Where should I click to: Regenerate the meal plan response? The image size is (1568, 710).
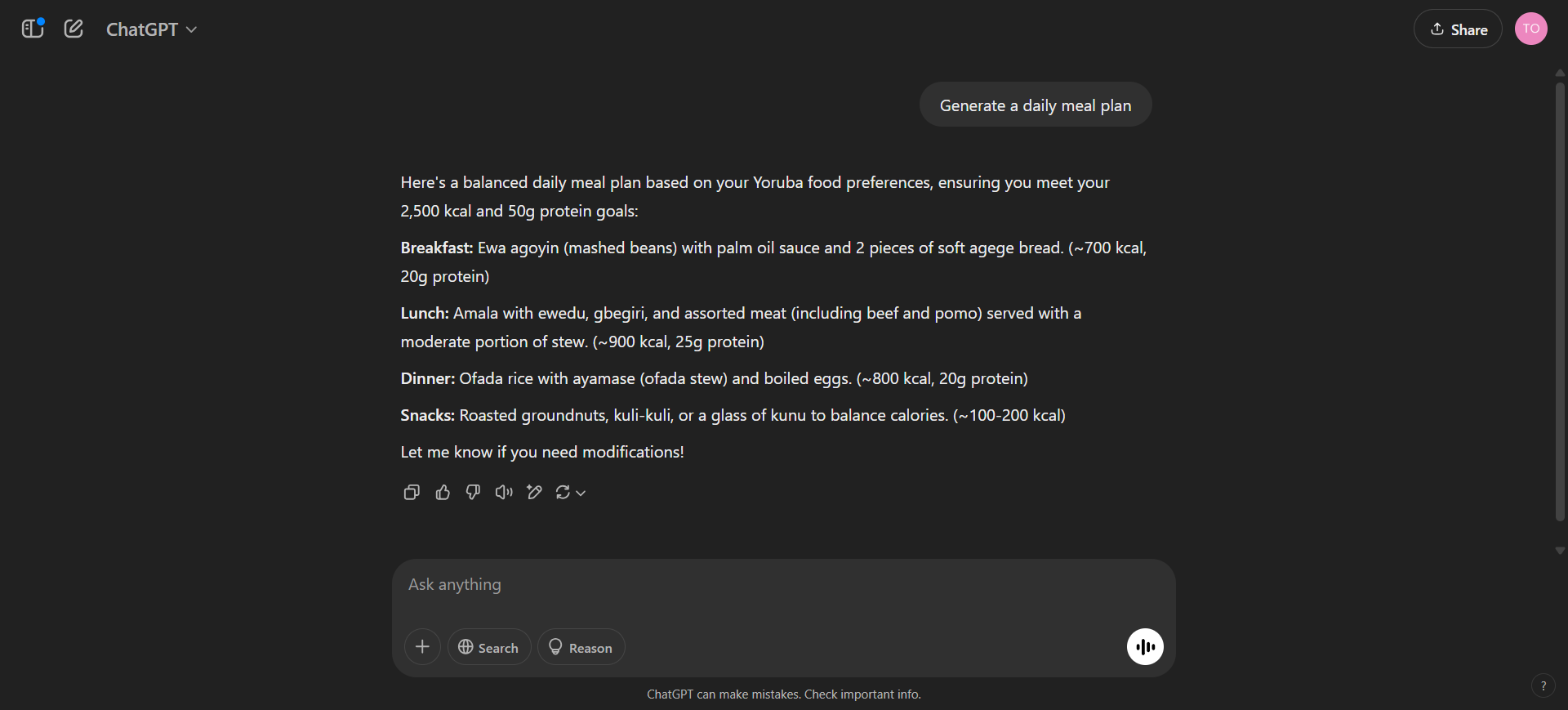click(563, 492)
